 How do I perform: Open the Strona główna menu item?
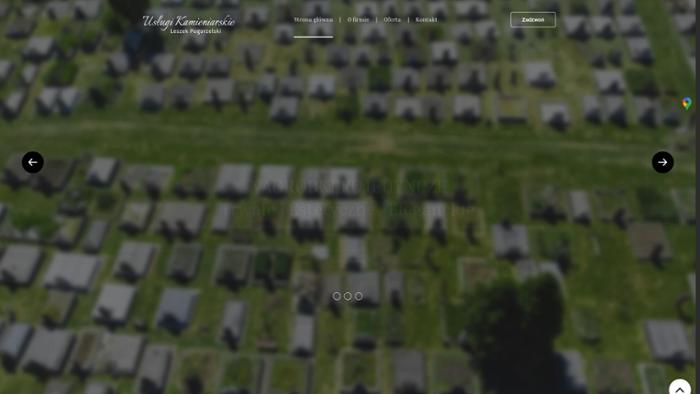point(313,20)
